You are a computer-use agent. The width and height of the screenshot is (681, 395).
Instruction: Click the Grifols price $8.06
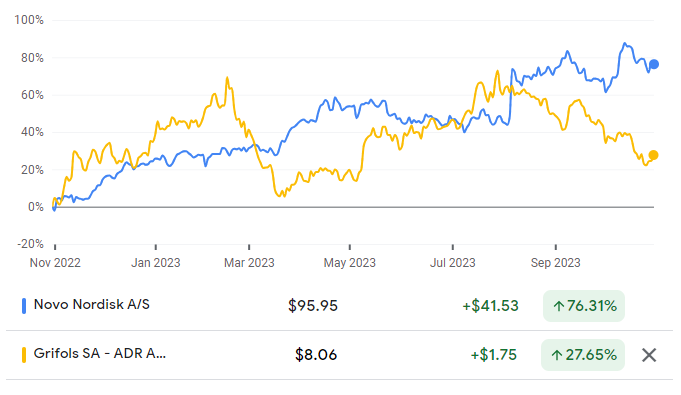point(316,355)
